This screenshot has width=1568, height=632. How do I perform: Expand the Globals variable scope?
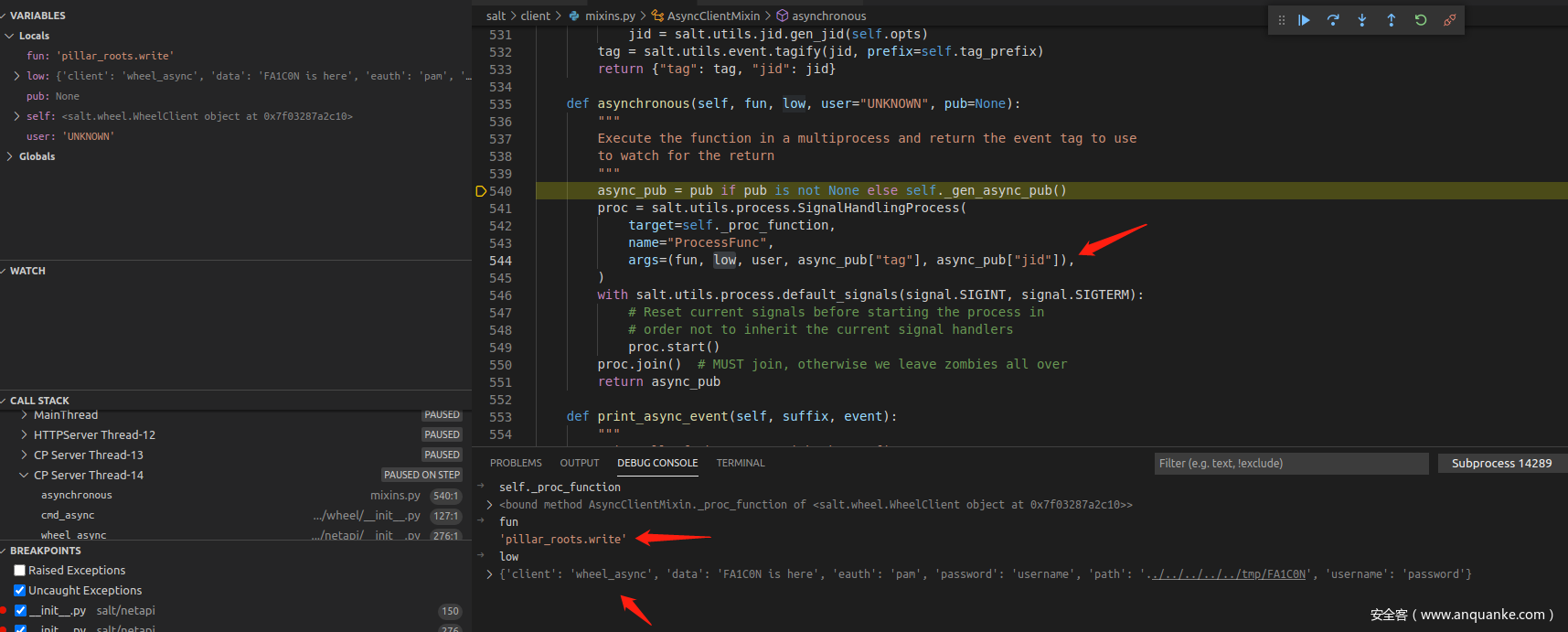(x=10, y=156)
